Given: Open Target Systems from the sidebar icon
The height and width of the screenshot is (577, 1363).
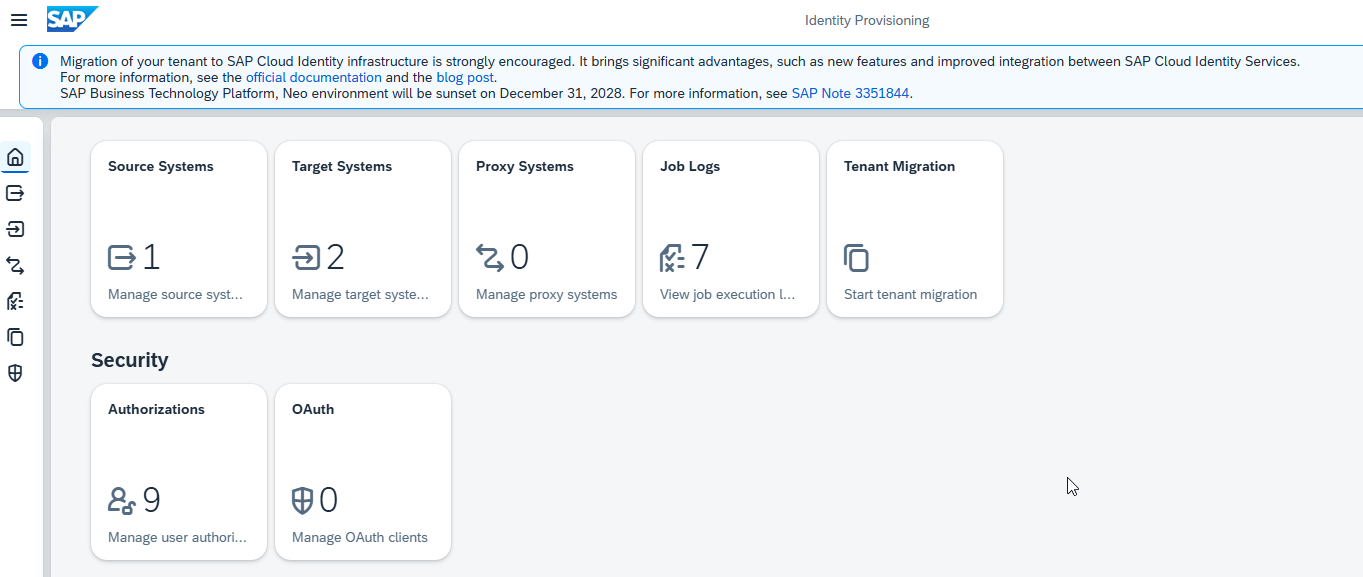Looking at the screenshot, I should (x=15, y=229).
